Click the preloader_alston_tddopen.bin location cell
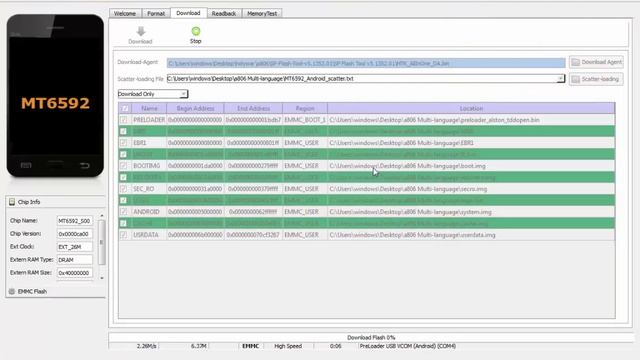The image size is (640, 360). [471, 120]
